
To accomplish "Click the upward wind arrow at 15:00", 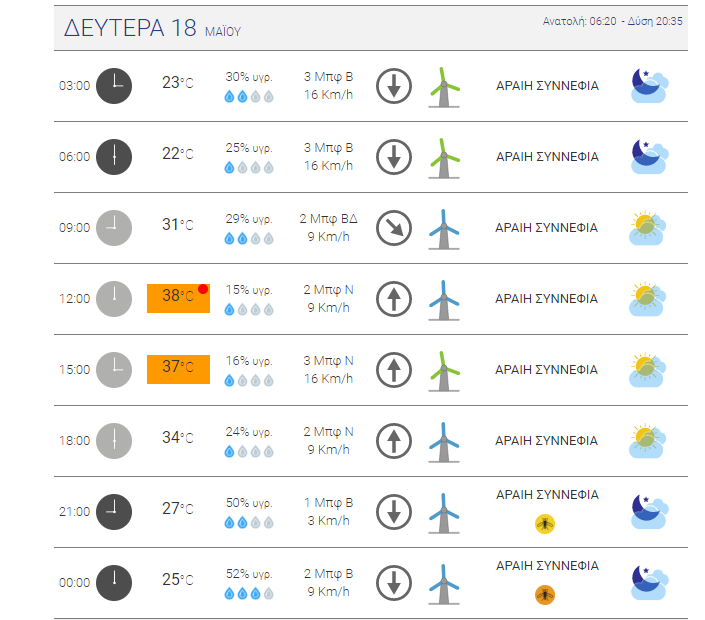I will 394,370.
